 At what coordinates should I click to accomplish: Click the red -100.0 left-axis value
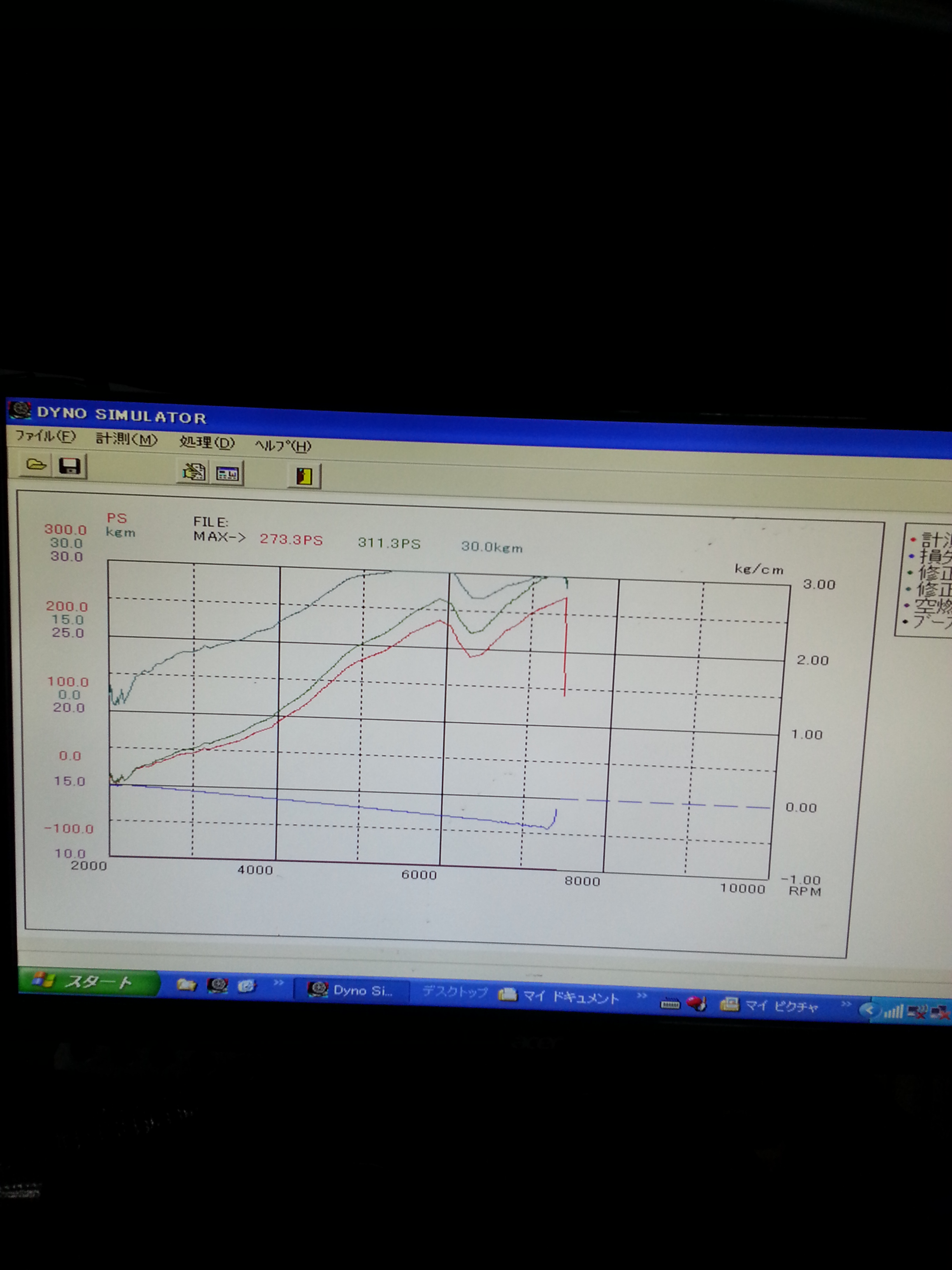69,828
